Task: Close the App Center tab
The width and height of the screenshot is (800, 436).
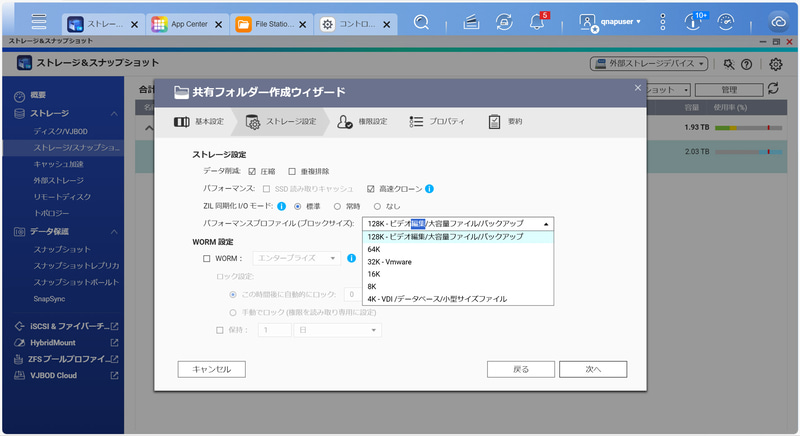Action: 218,24
